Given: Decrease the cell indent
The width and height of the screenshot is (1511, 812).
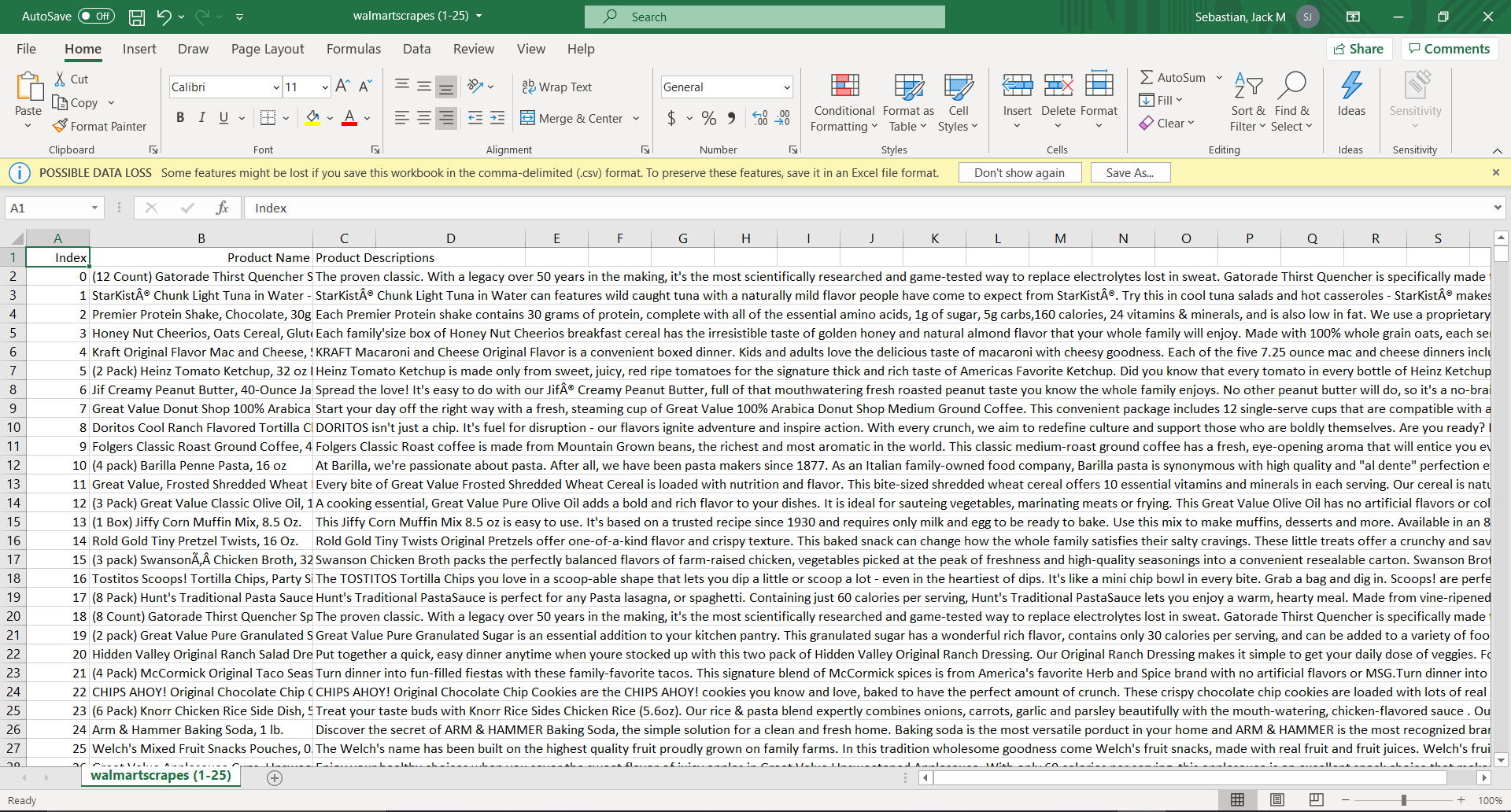Looking at the screenshot, I should pyautogui.click(x=475, y=118).
